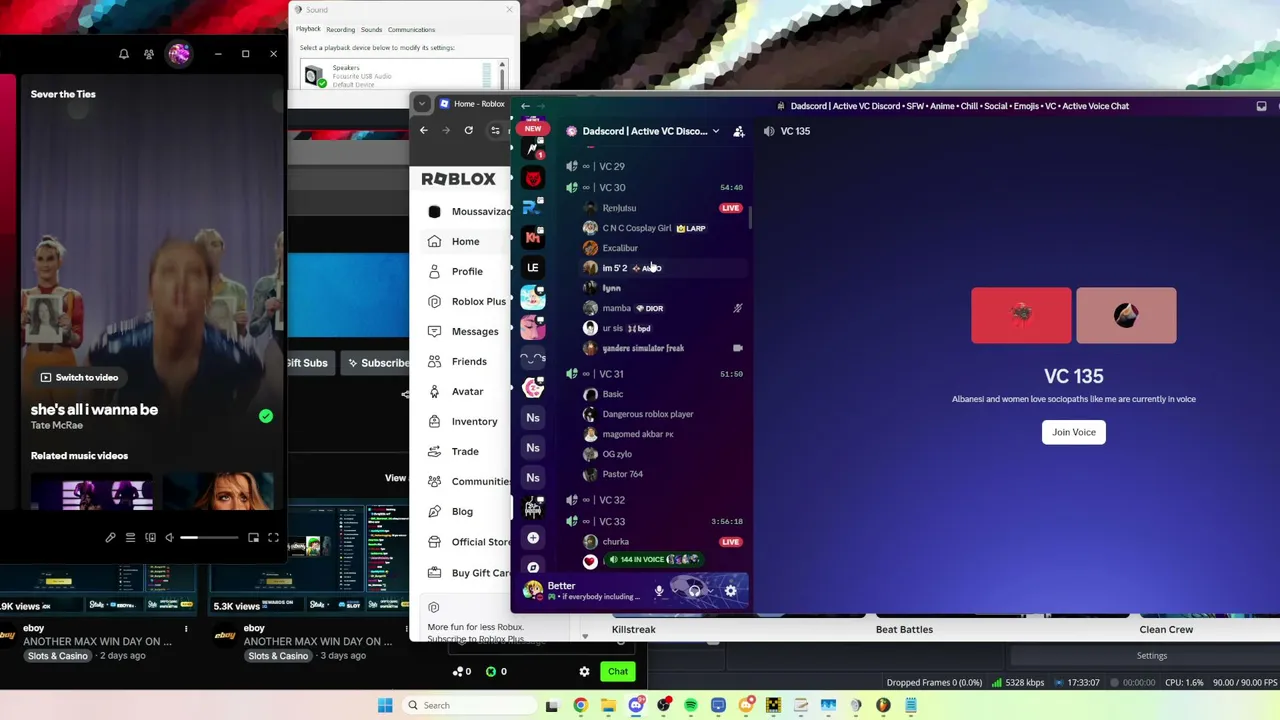Select the VC 31 voice channel
Image resolution: width=1280 pixels, height=720 pixels.
click(654, 374)
